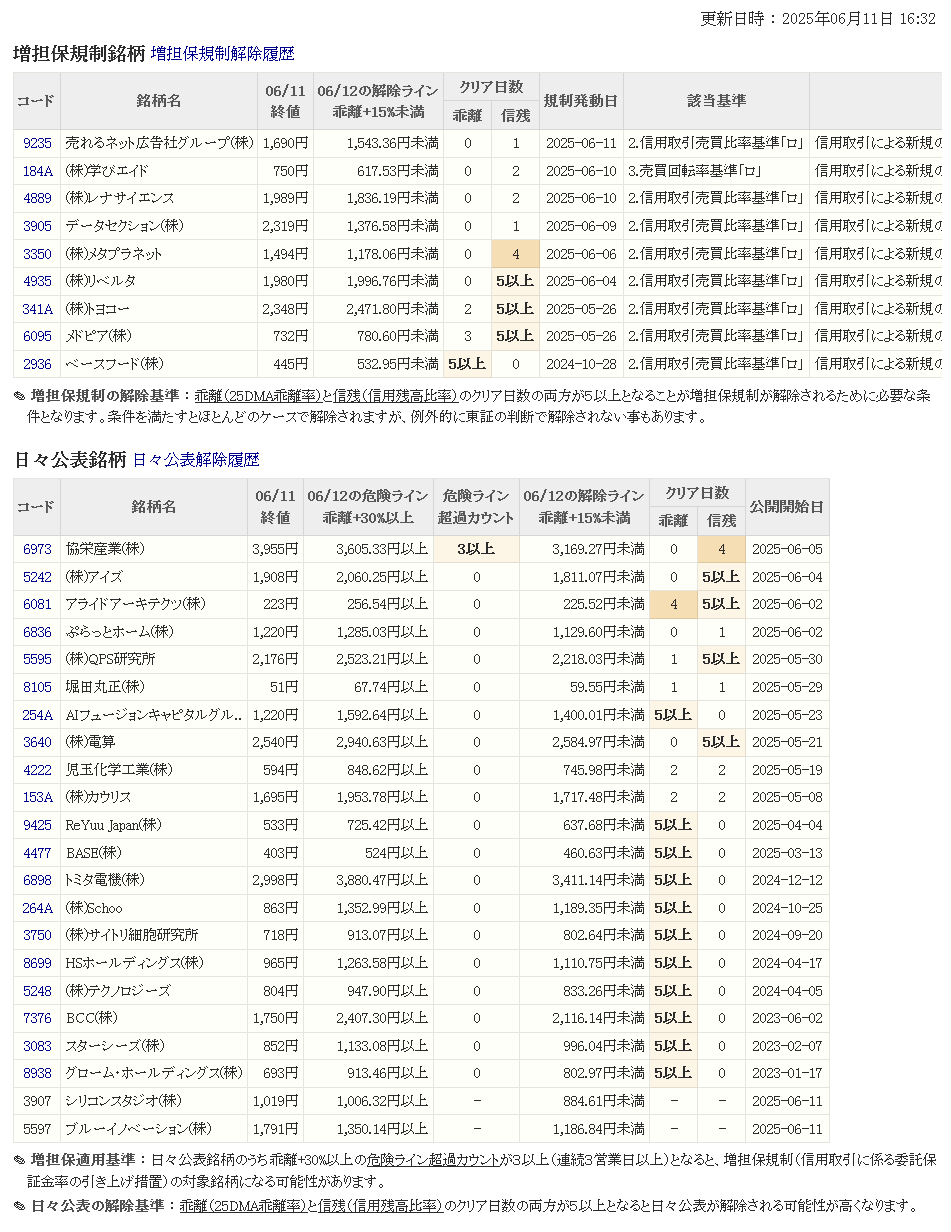Open stock code 3083 link

click(x=37, y=1046)
